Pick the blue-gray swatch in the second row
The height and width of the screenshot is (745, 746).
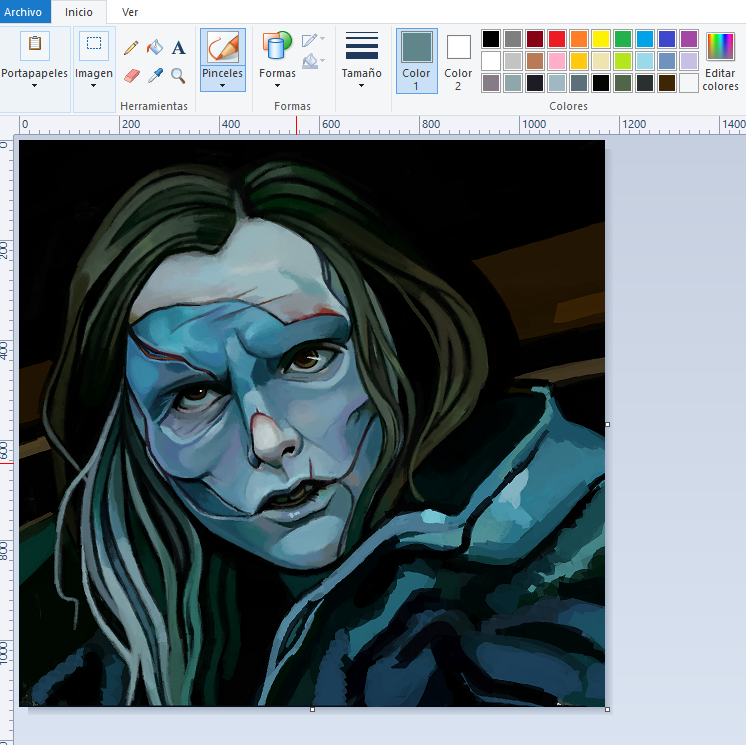coord(667,61)
